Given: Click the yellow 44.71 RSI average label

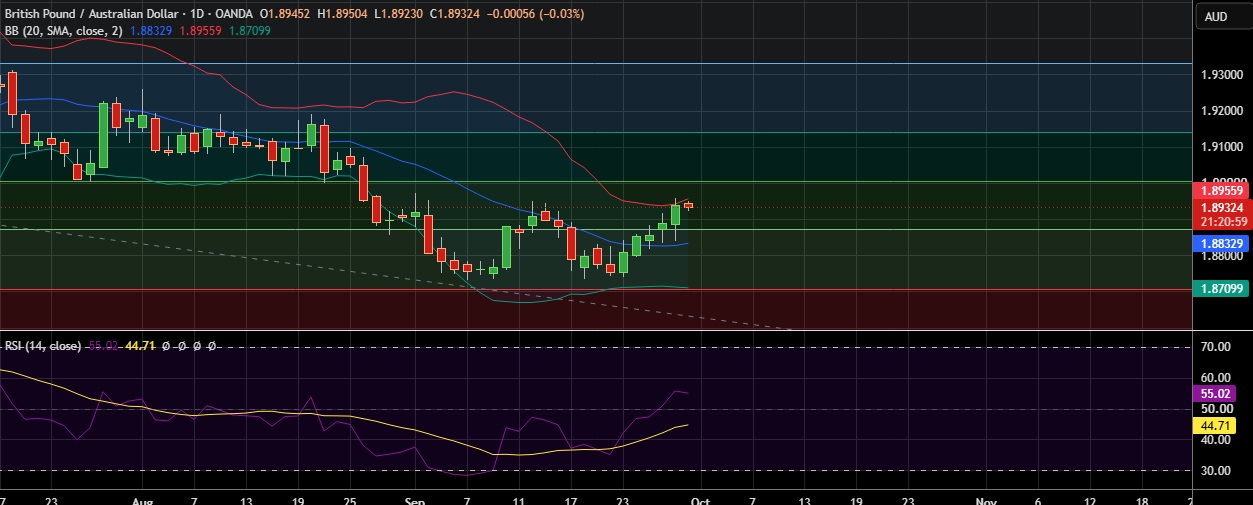Looking at the screenshot, I should point(1214,426).
